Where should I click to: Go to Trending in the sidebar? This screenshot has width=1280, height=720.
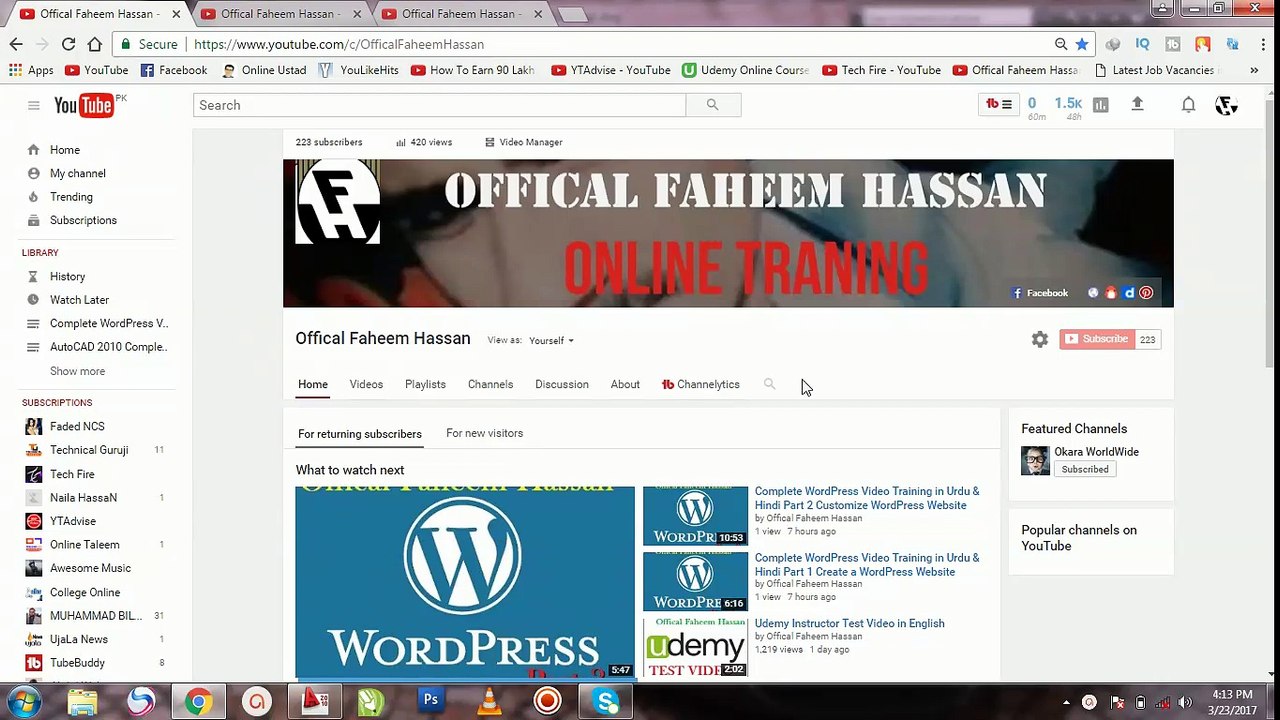[x=71, y=197]
